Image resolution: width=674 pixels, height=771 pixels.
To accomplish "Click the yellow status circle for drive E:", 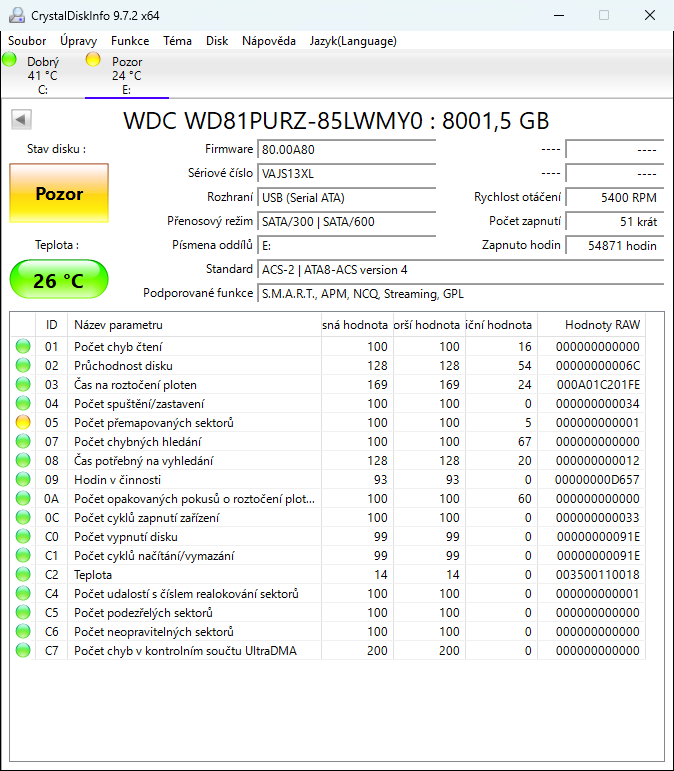I will [x=93, y=59].
